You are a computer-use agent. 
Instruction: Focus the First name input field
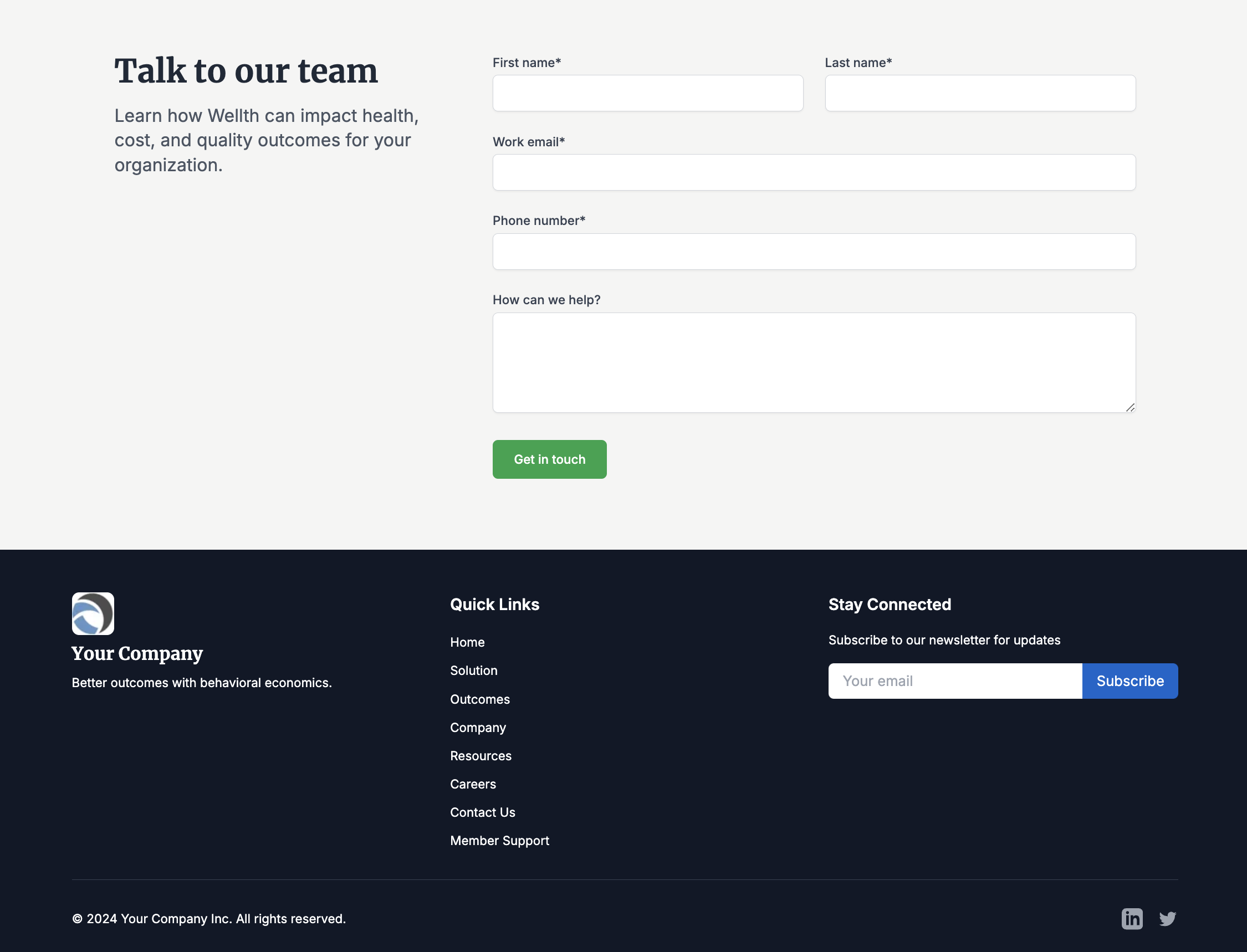pos(647,93)
